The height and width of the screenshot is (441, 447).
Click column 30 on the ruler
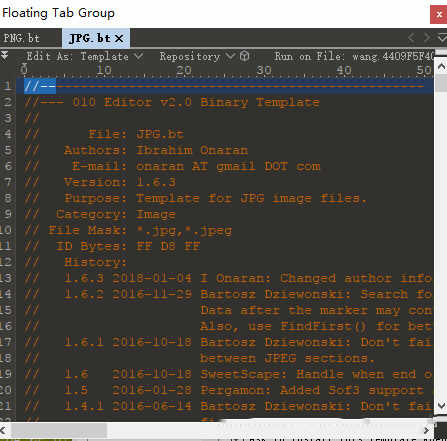pyautogui.click(x=264, y=70)
